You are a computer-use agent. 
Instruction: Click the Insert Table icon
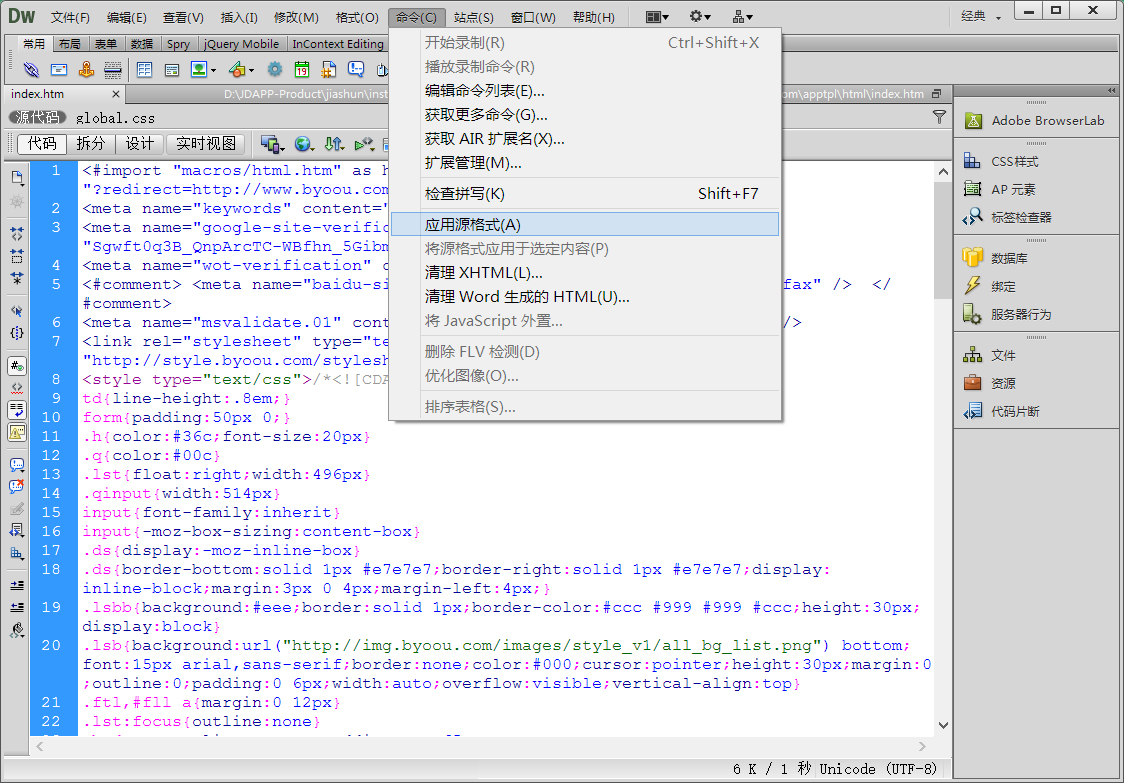[144, 70]
